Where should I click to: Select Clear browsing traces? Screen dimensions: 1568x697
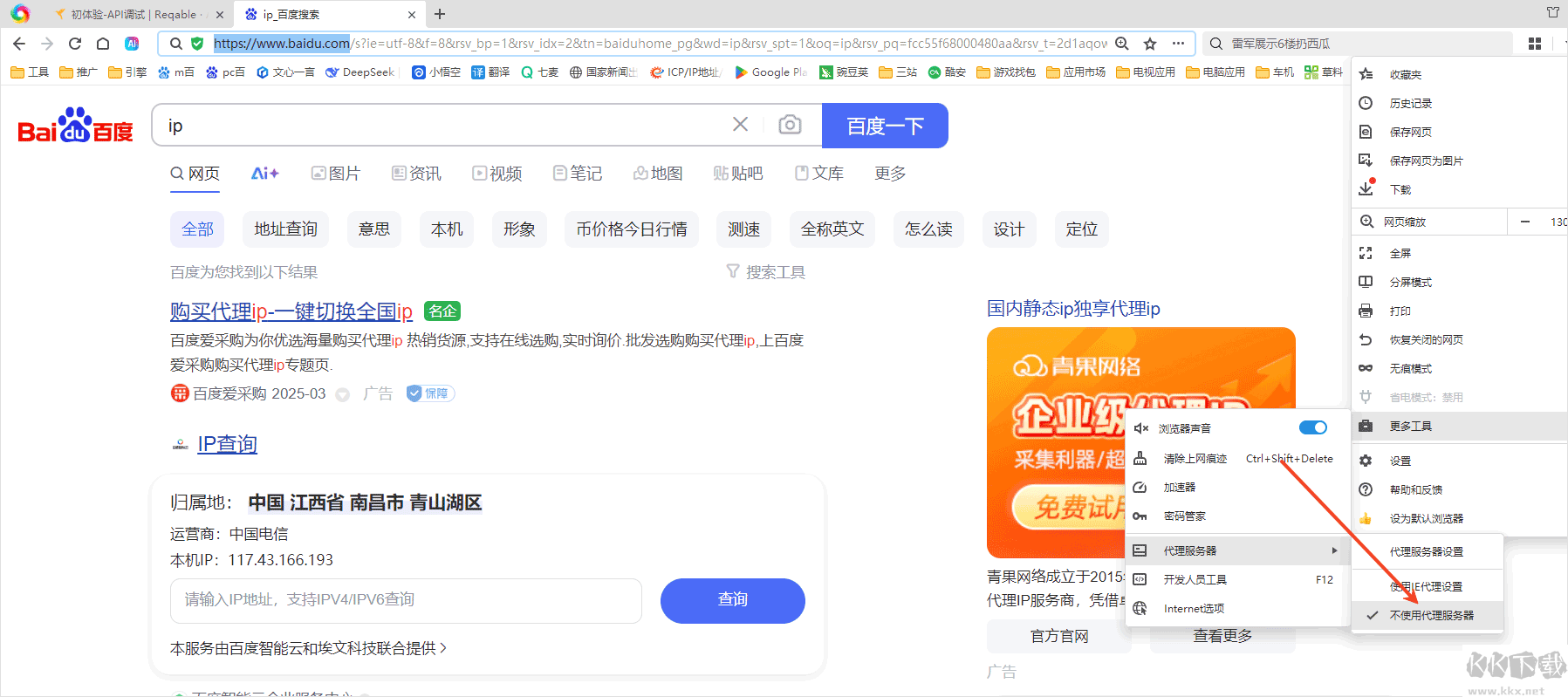[1238, 459]
